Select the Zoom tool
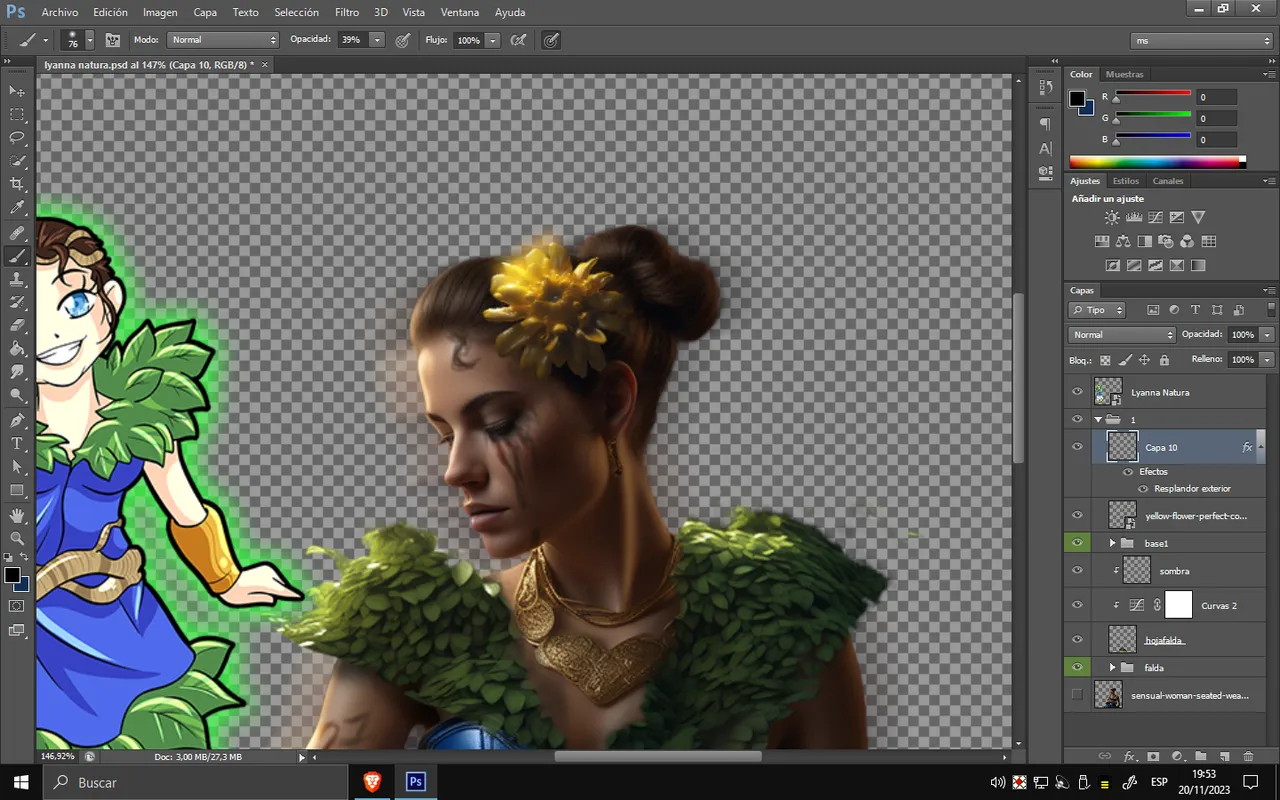 pyautogui.click(x=17, y=538)
